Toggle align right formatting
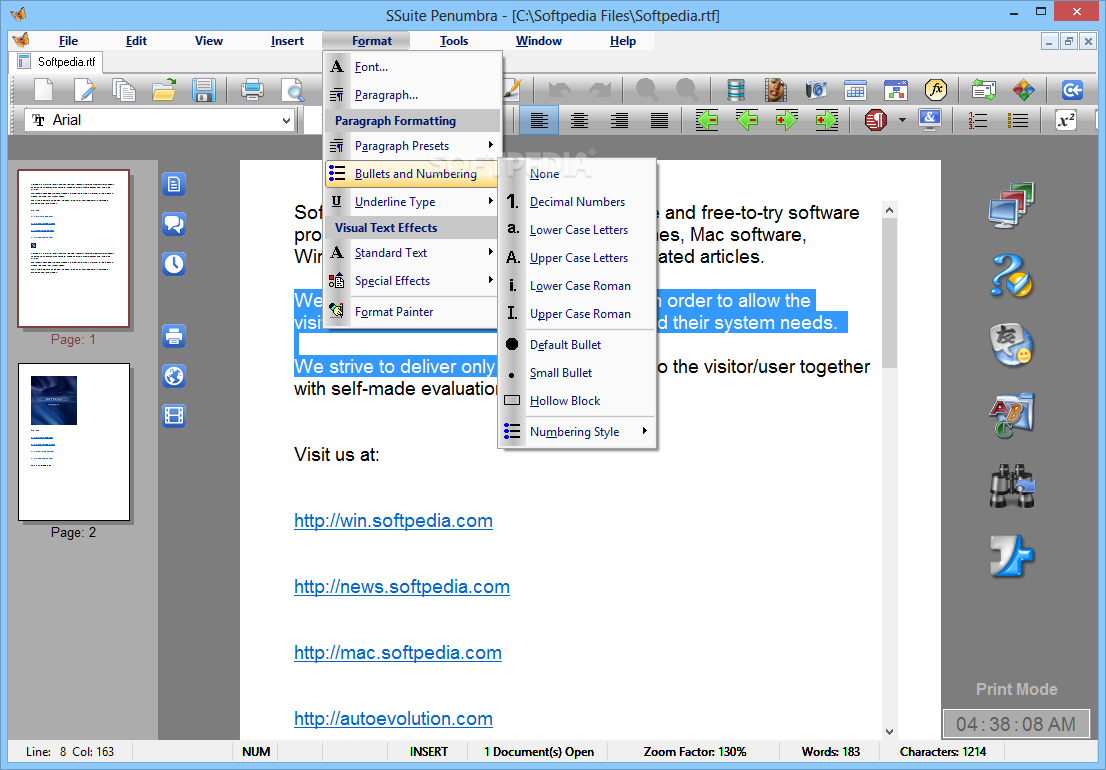This screenshot has height=770, width=1106. coord(619,121)
